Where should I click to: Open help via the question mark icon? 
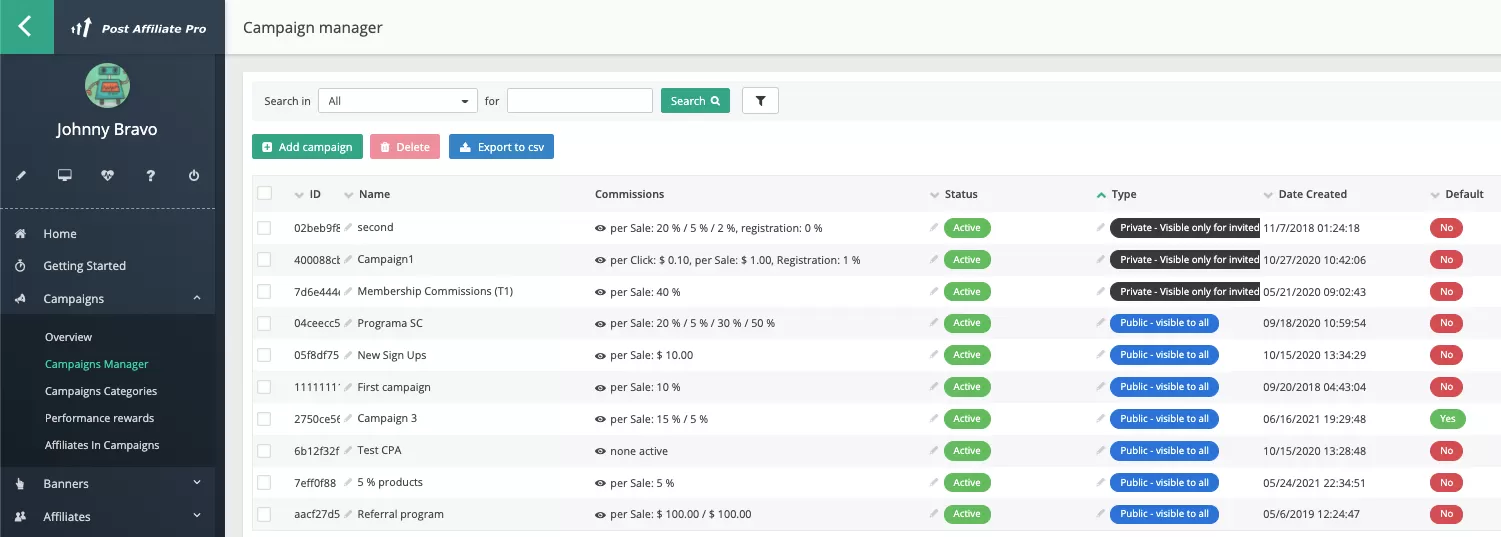point(151,176)
